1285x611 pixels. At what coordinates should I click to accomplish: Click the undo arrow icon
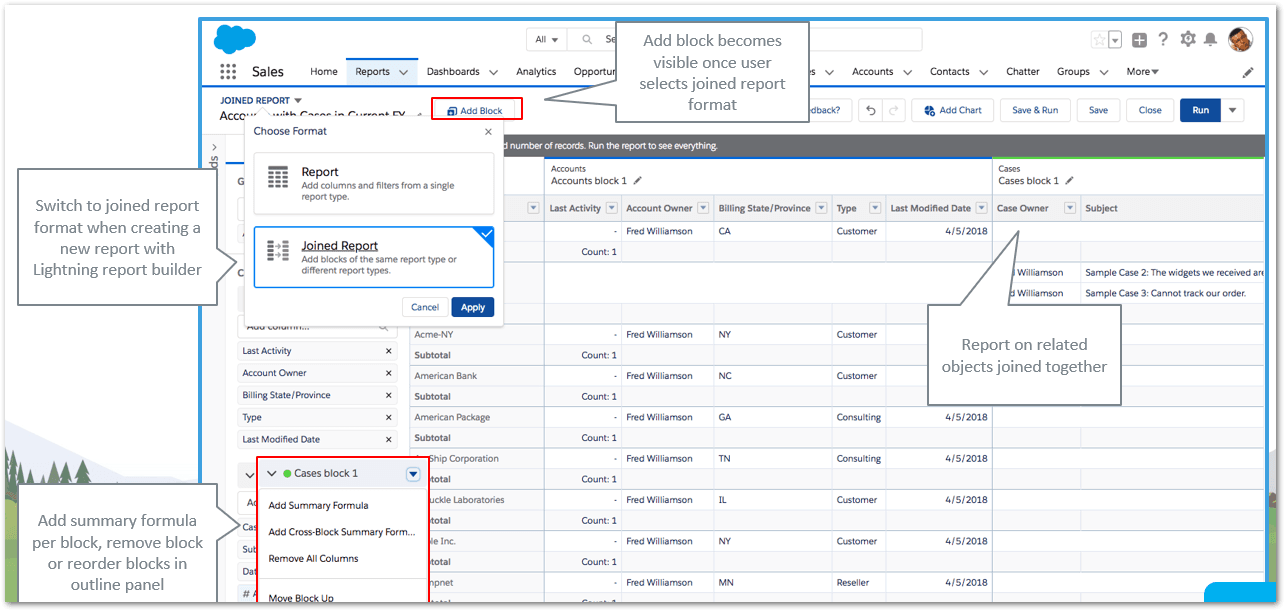pos(871,110)
